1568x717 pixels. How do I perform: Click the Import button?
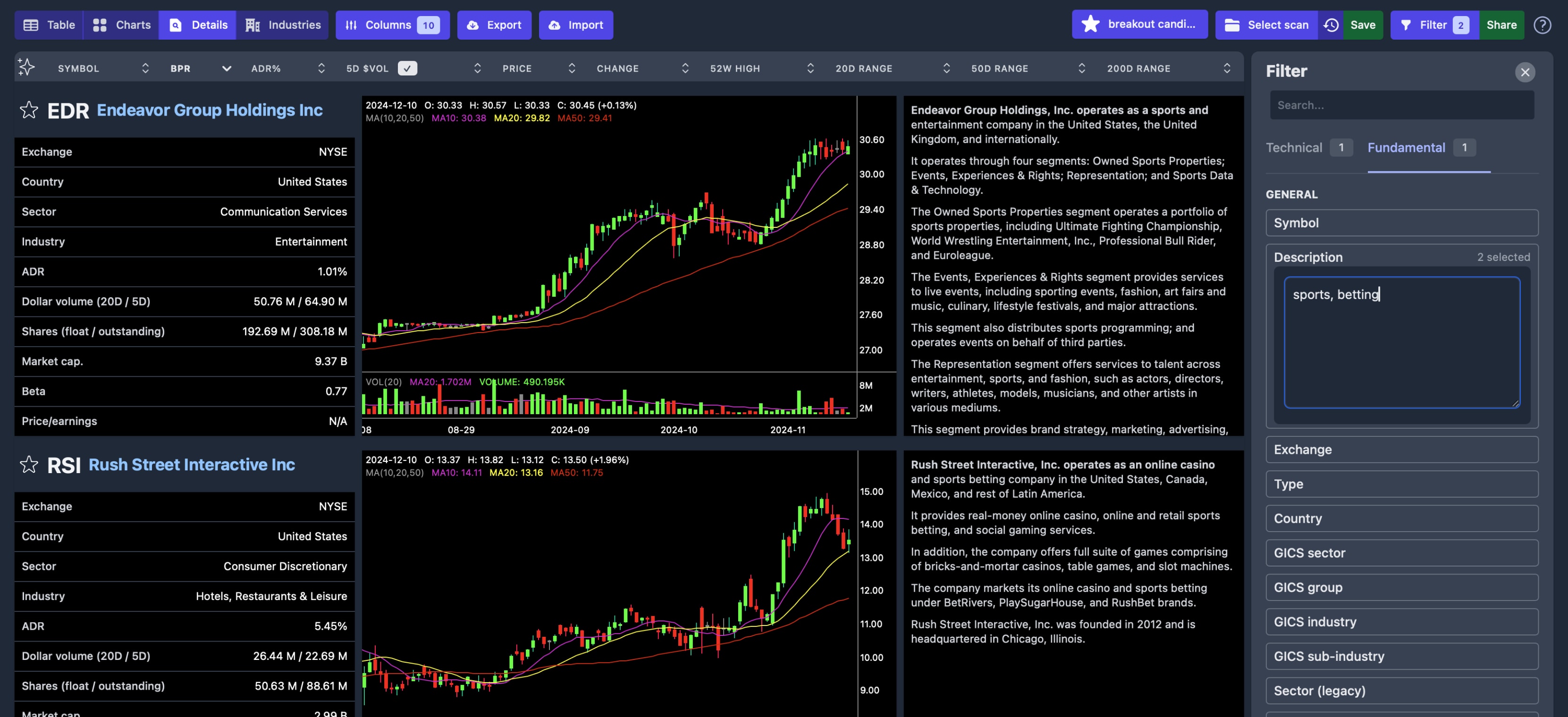pos(576,25)
